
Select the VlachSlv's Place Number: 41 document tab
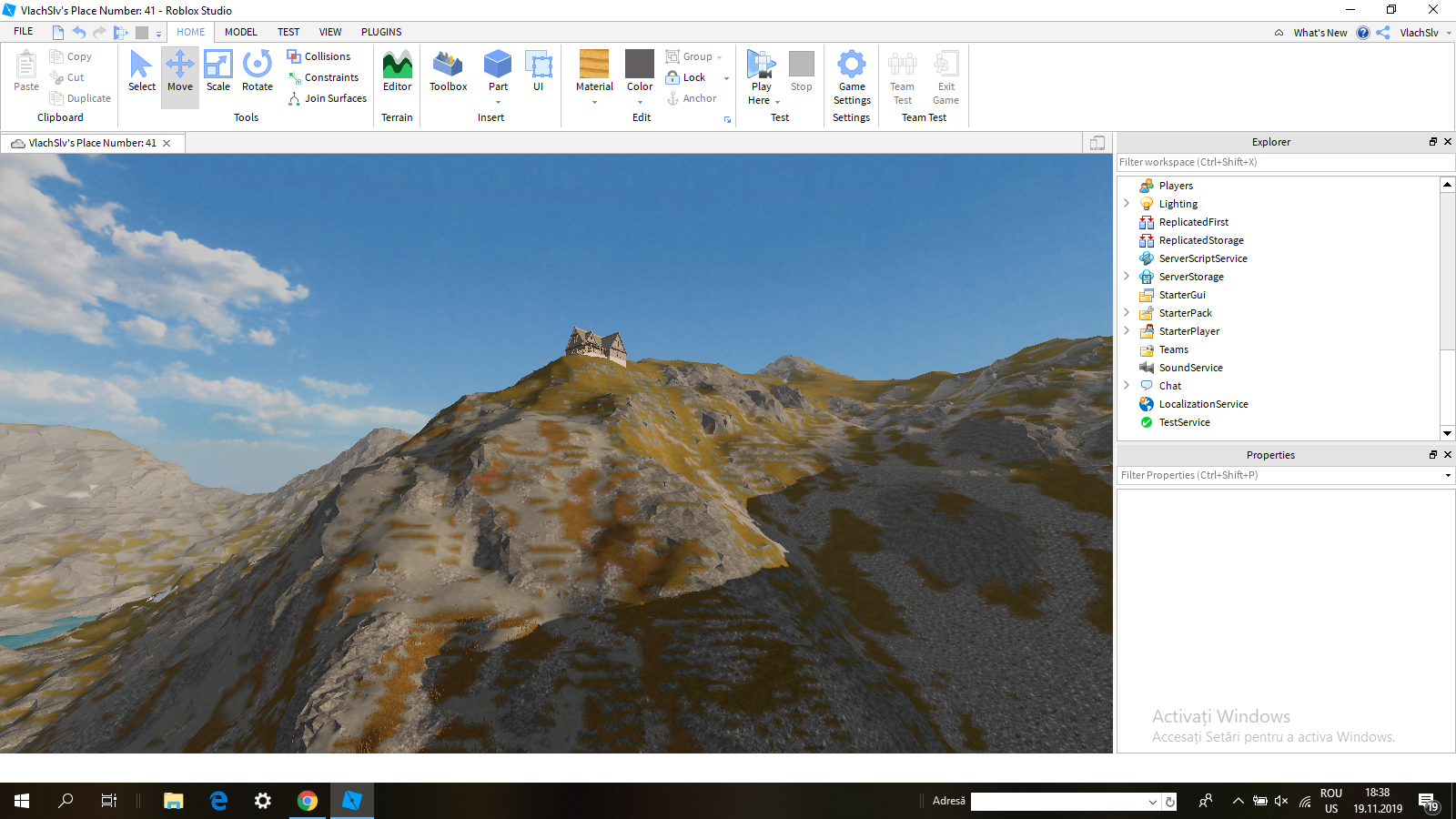point(92,143)
